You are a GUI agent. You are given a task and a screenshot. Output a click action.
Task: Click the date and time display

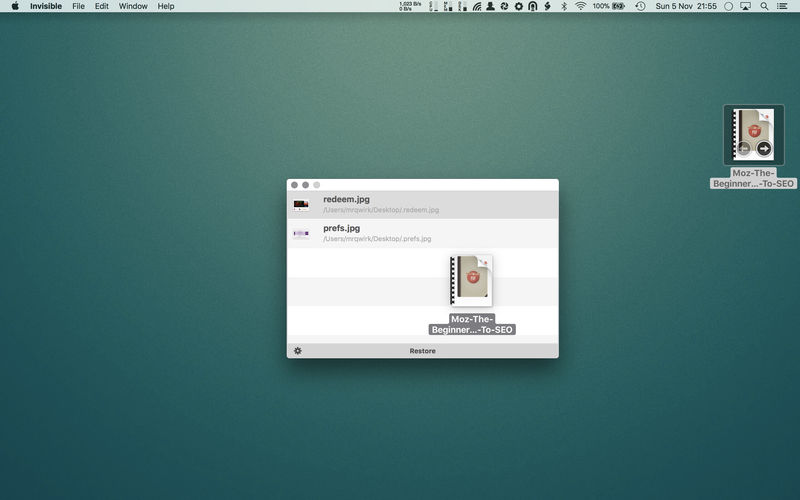coord(688,6)
